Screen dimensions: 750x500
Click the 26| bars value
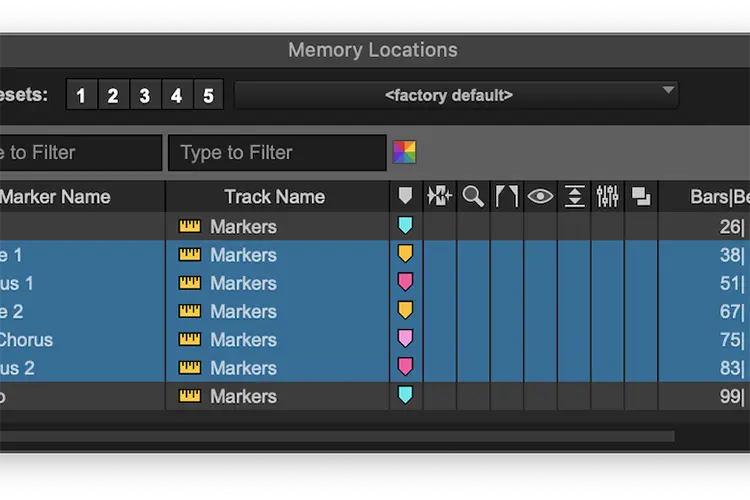click(732, 227)
